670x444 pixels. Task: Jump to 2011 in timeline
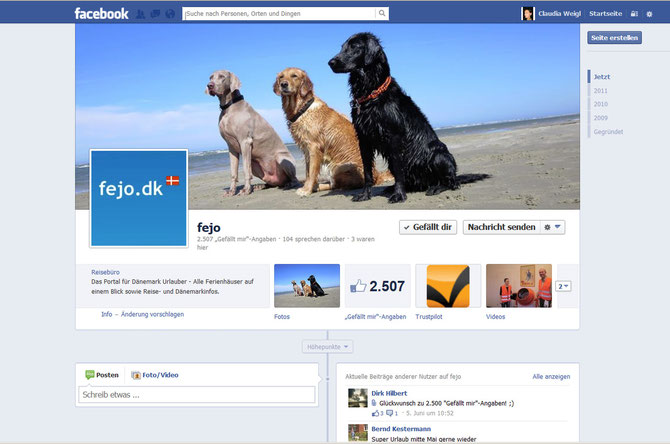click(x=600, y=91)
